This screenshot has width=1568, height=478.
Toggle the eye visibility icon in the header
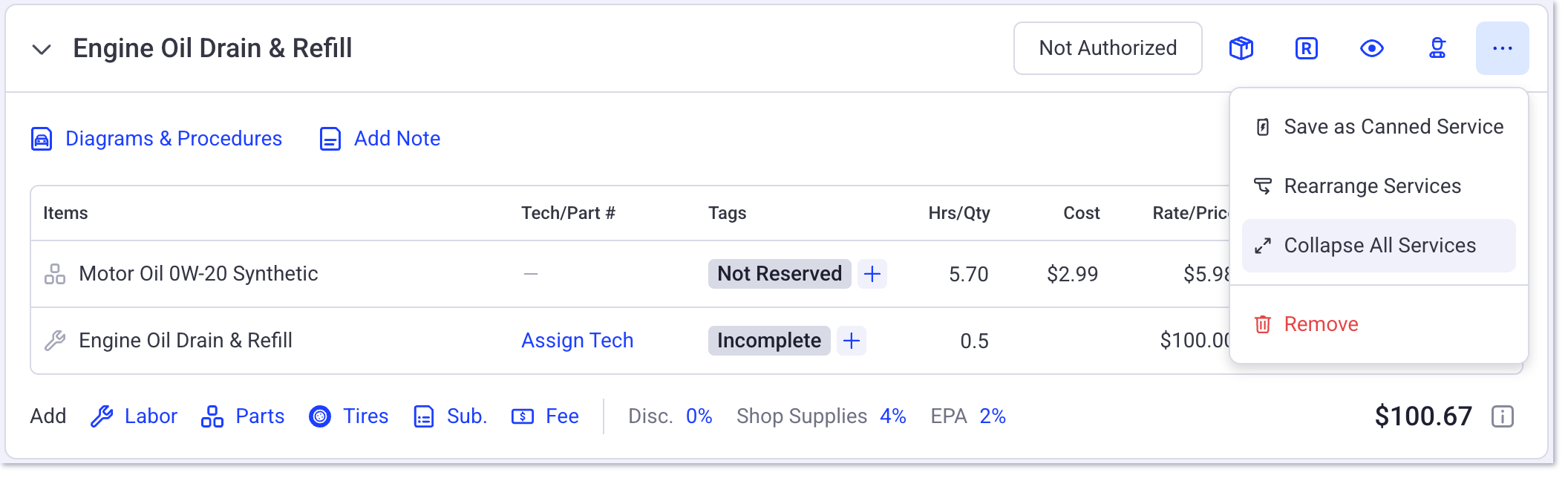pos(1372,48)
